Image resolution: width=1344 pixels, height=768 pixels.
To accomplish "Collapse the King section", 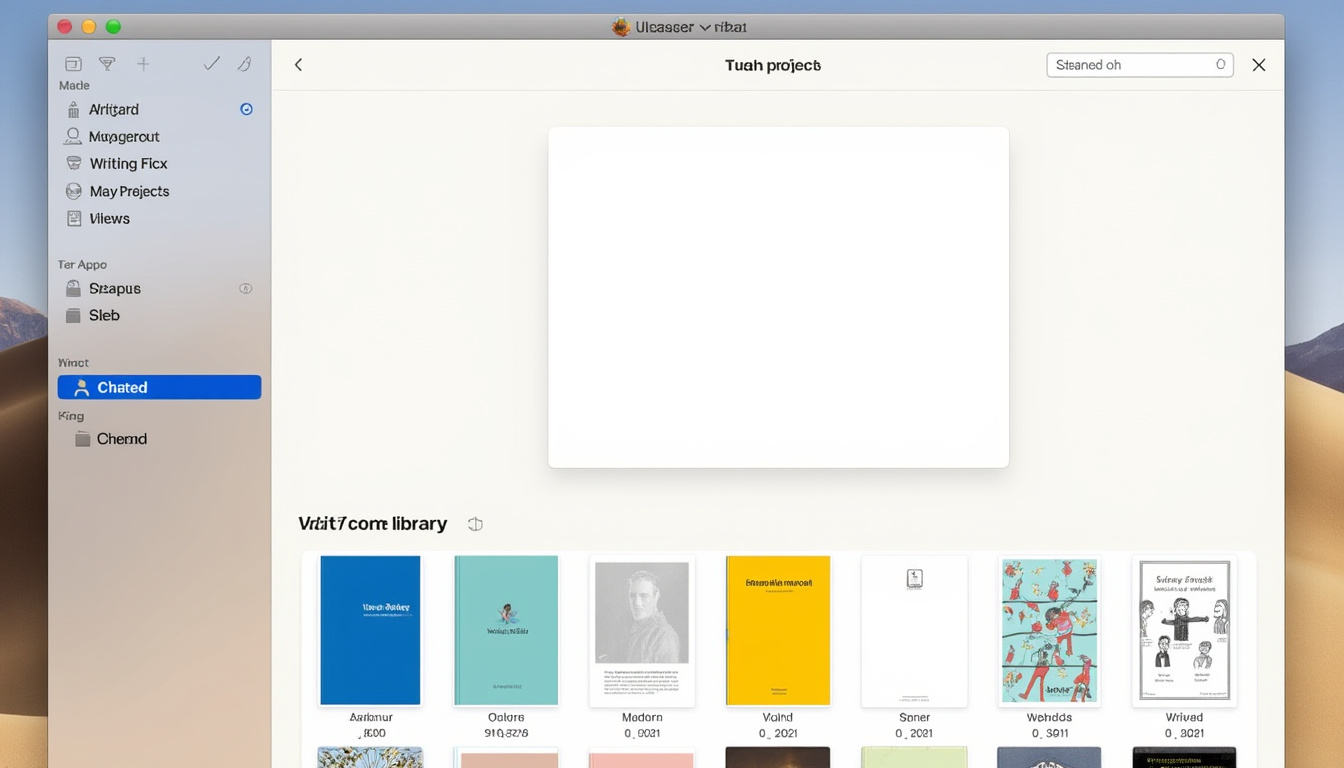I will click(71, 415).
